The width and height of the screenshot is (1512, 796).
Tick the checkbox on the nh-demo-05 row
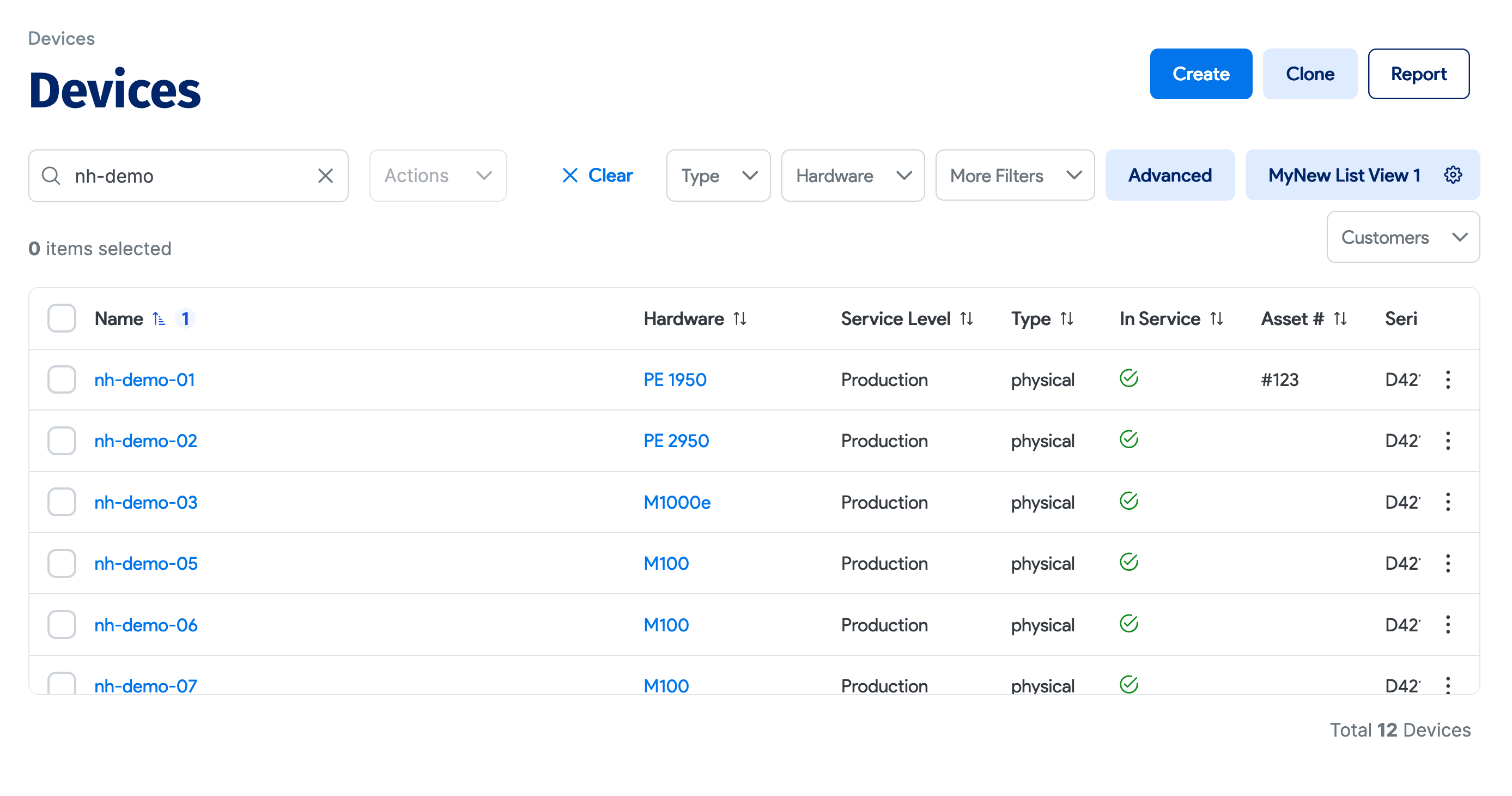(61, 563)
